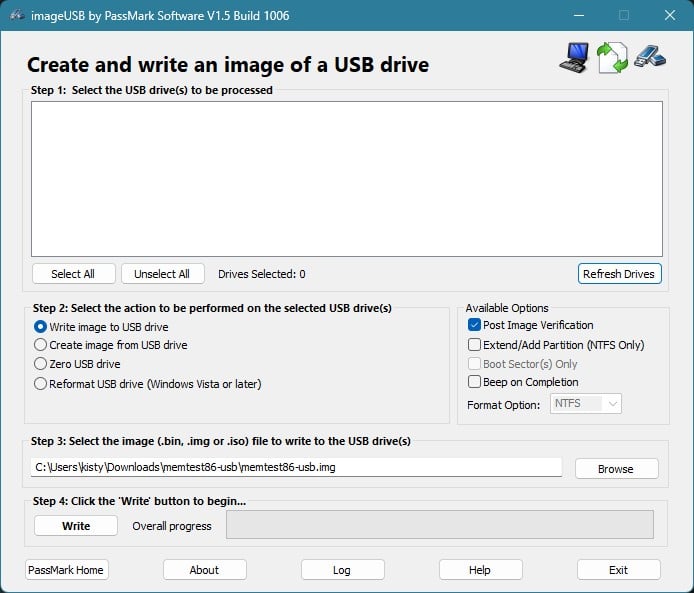Click the overall progress bar

(x=440, y=524)
